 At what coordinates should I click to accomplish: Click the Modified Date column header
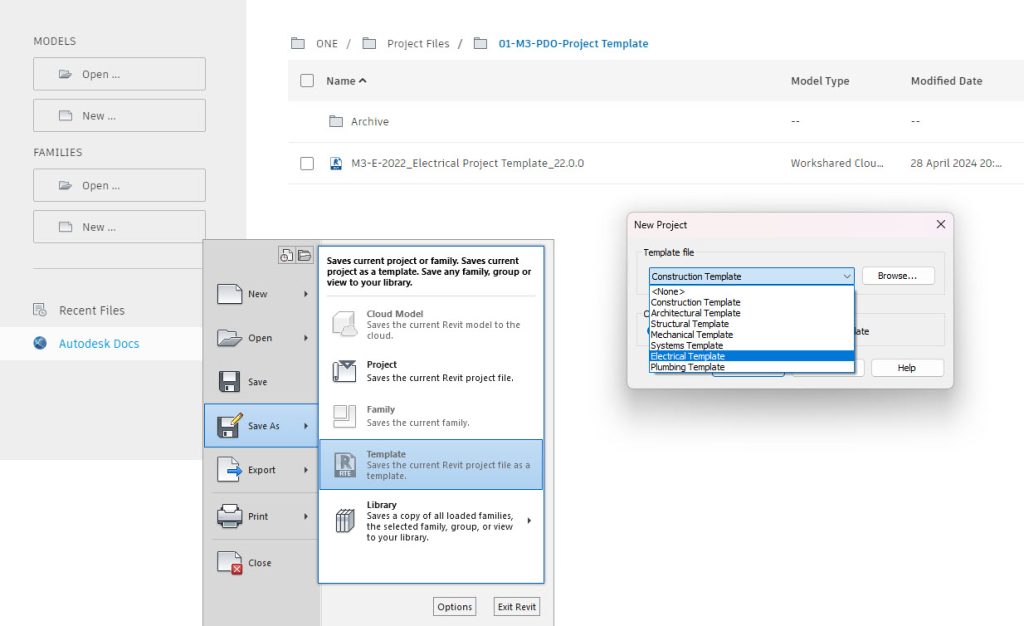(x=946, y=81)
